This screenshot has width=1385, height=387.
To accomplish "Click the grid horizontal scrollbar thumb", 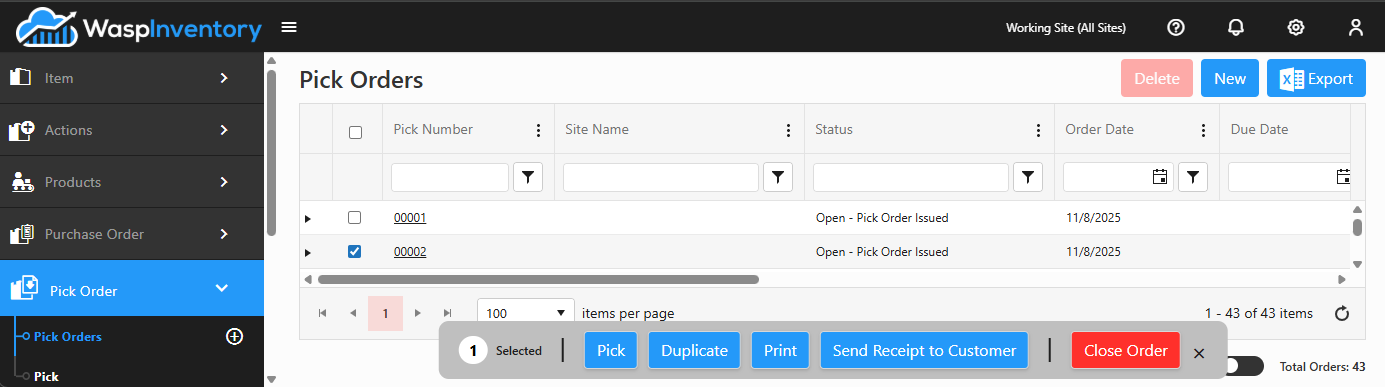I will point(537,279).
